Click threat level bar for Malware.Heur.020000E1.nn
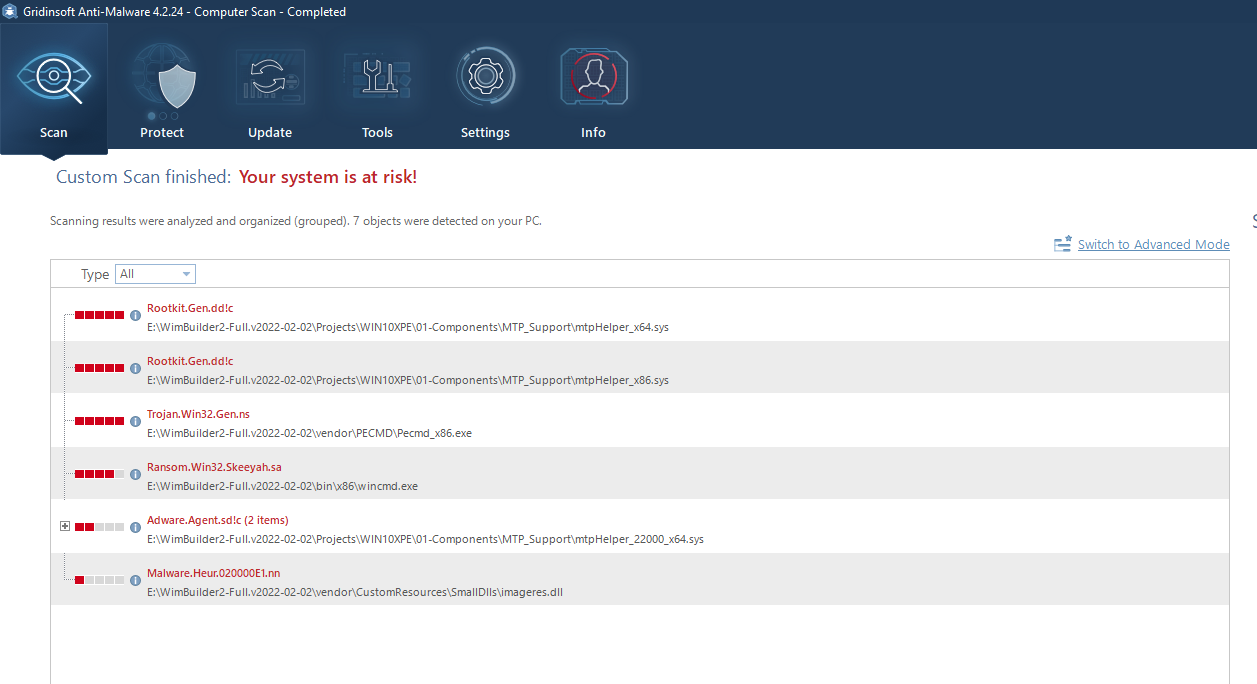1257x684 pixels. click(100, 580)
